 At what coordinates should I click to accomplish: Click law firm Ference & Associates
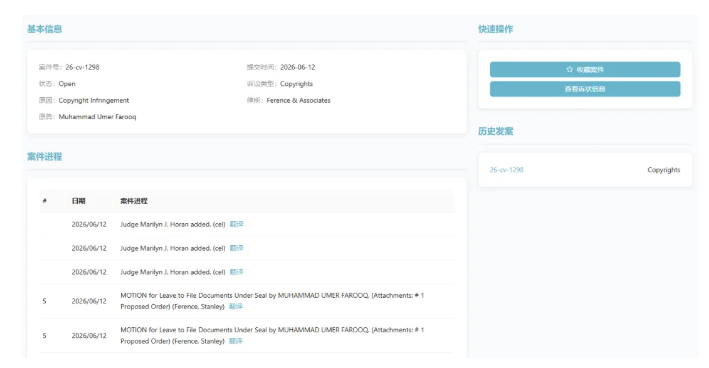[x=298, y=100]
